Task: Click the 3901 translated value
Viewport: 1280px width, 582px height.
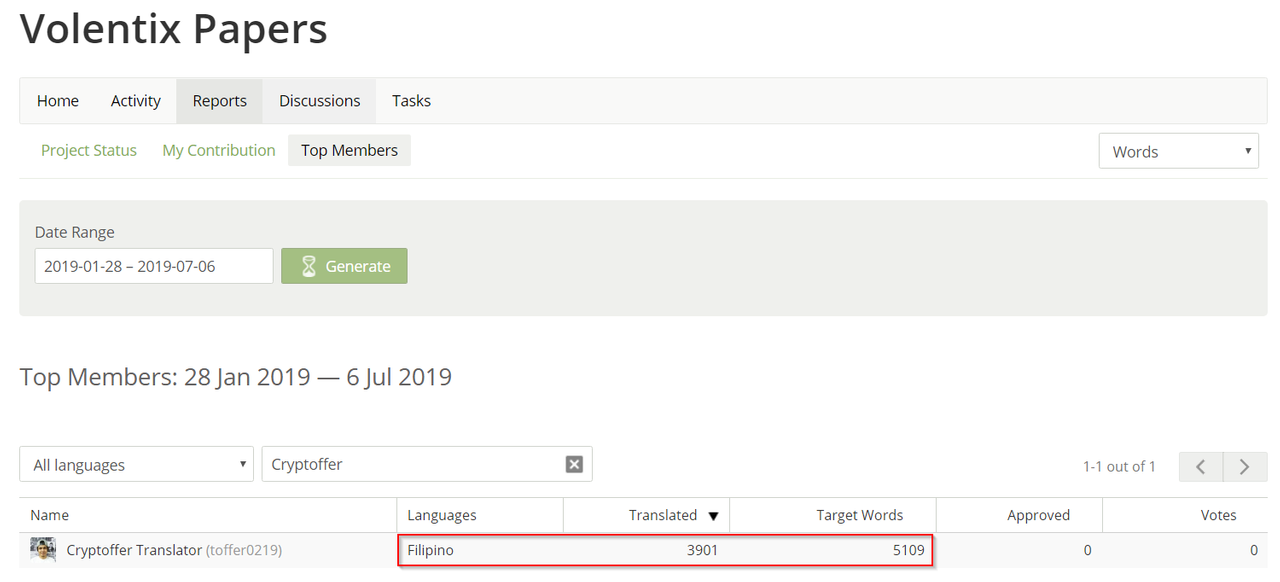Action: point(701,550)
